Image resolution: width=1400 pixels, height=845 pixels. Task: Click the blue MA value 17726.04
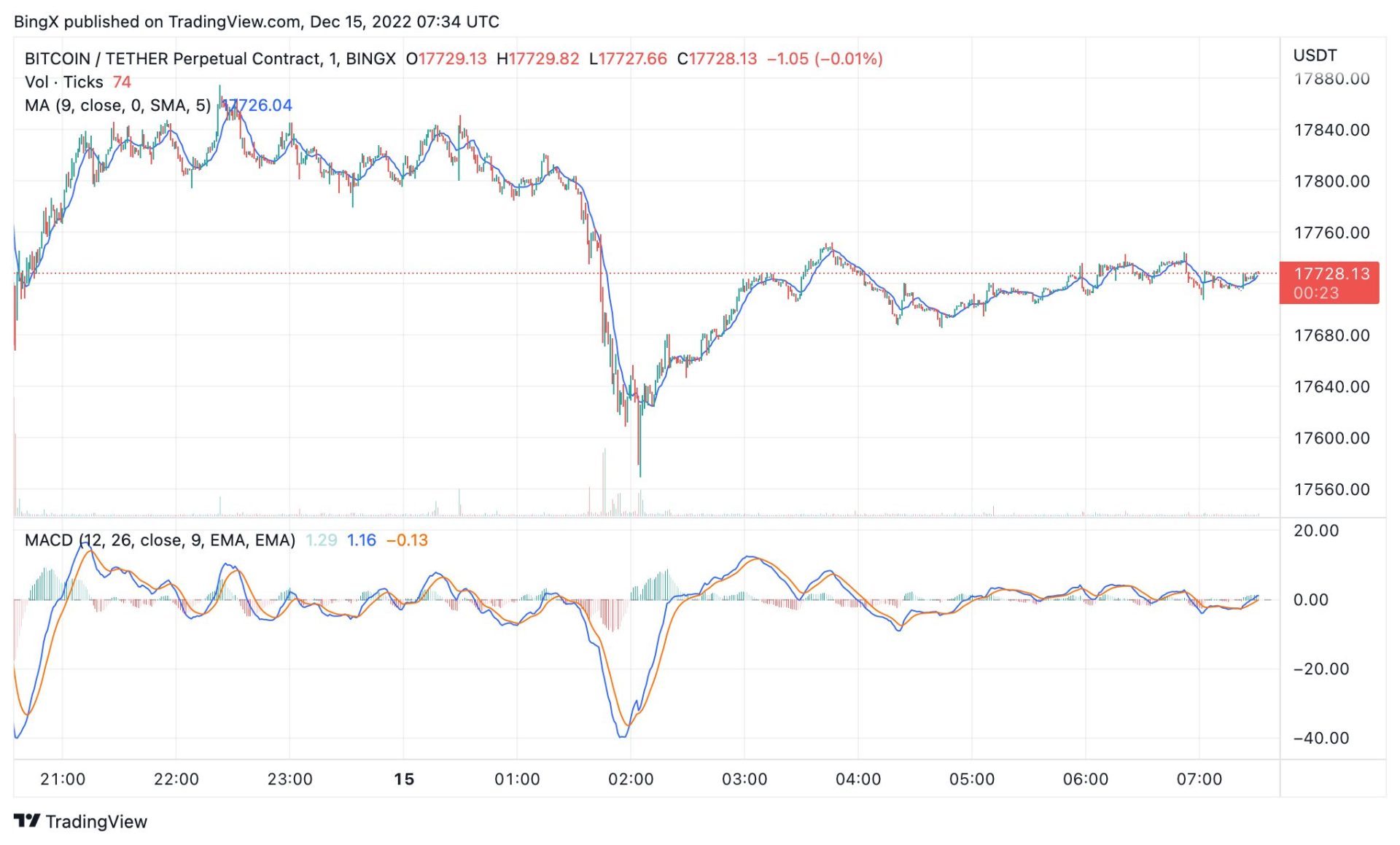coord(257,105)
